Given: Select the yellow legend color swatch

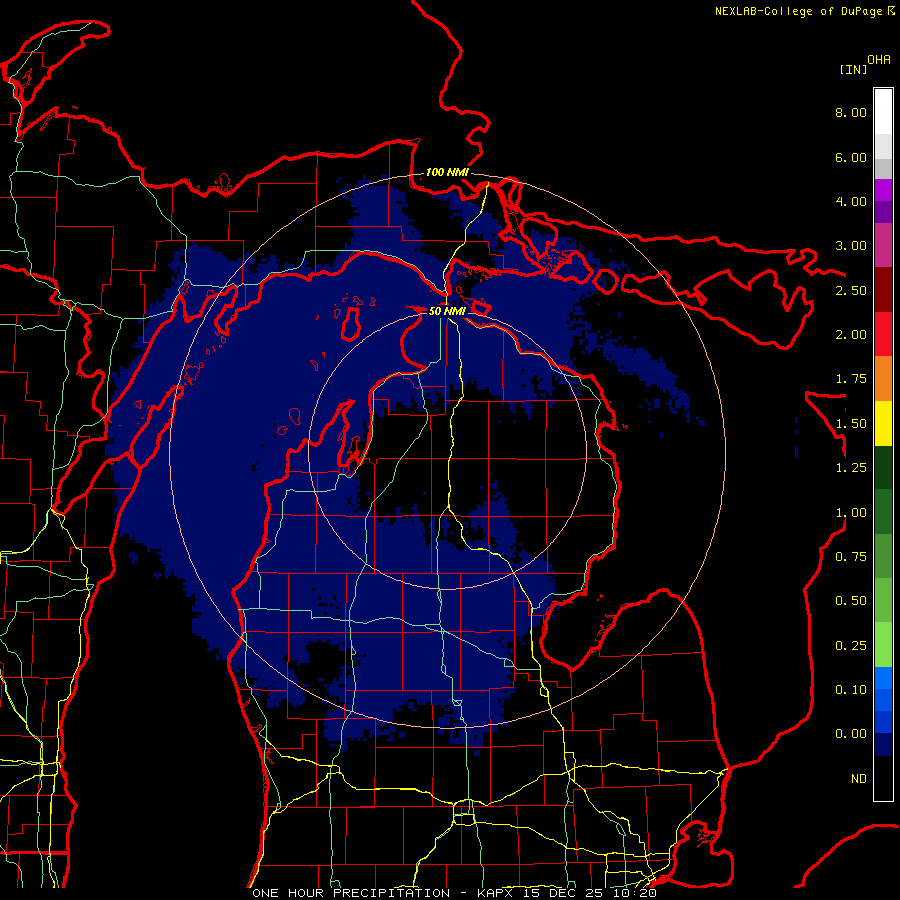Looking at the screenshot, I should pos(883,424).
